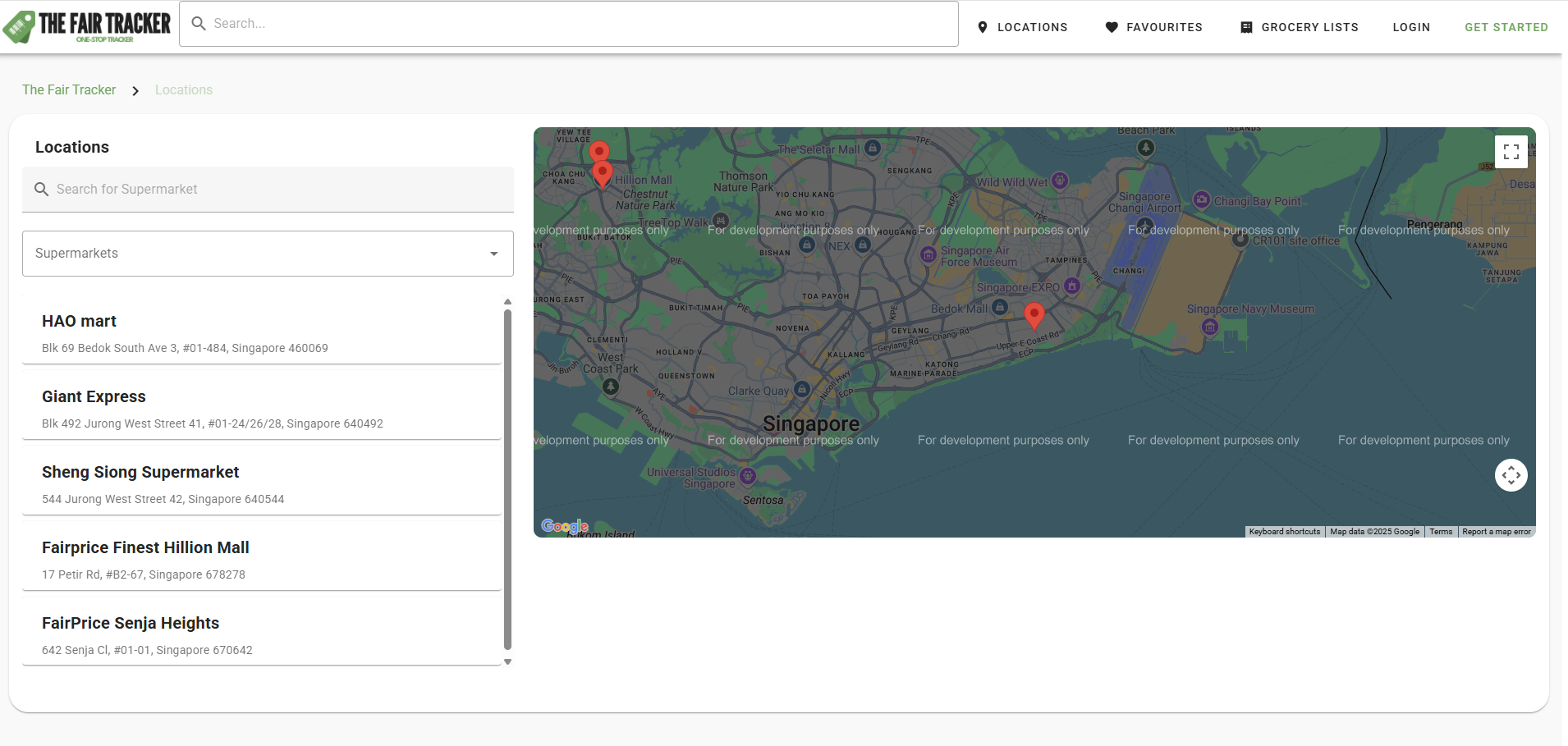The width and height of the screenshot is (1568, 746).
Task: Click the locations list scrollbar thumb
Action: coord(507,479)
